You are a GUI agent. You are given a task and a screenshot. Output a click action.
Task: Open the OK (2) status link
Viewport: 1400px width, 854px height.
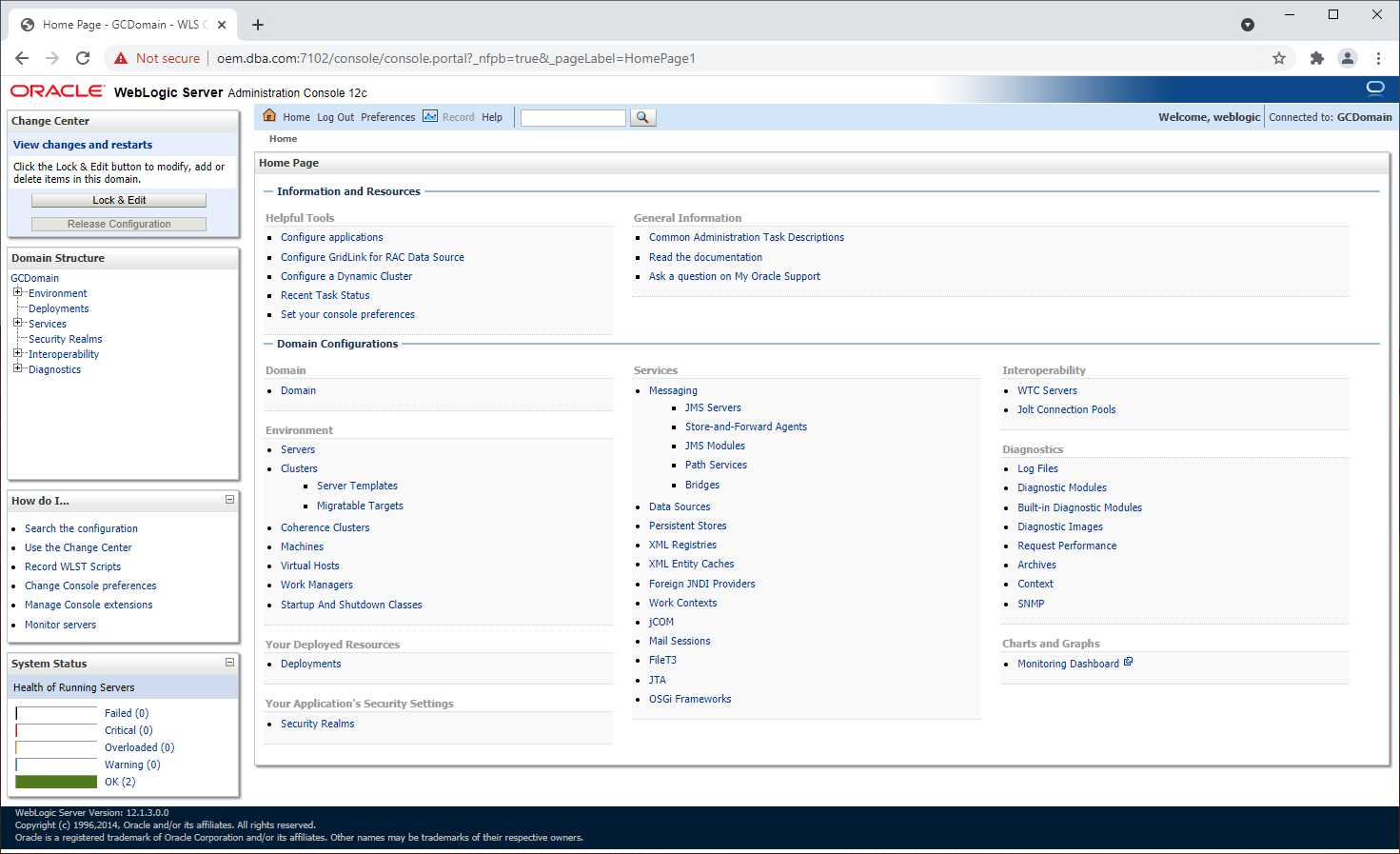(120, 782)
